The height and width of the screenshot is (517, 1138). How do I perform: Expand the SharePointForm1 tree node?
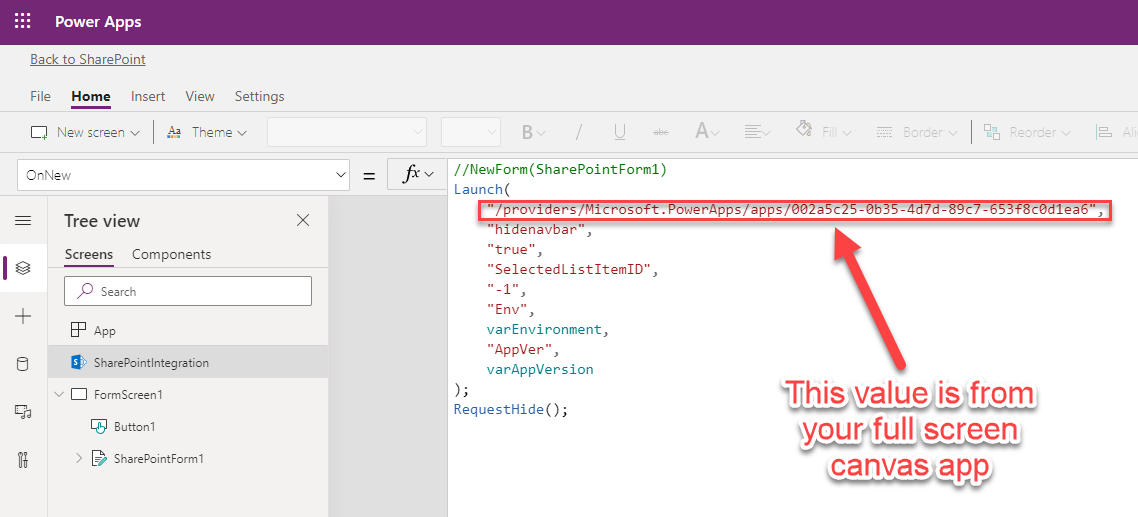80,459
